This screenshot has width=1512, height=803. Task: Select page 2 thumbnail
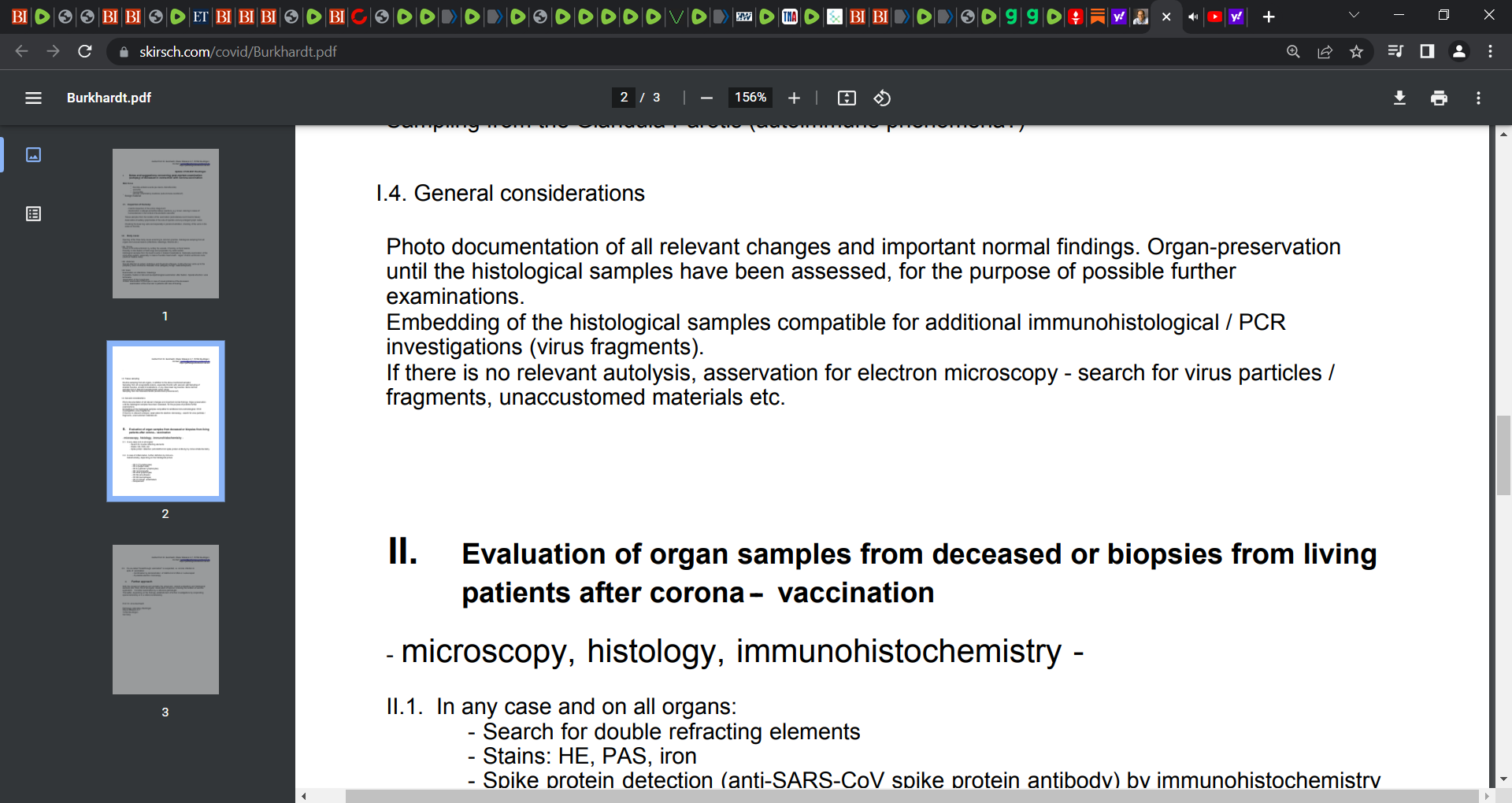point(165,421)
